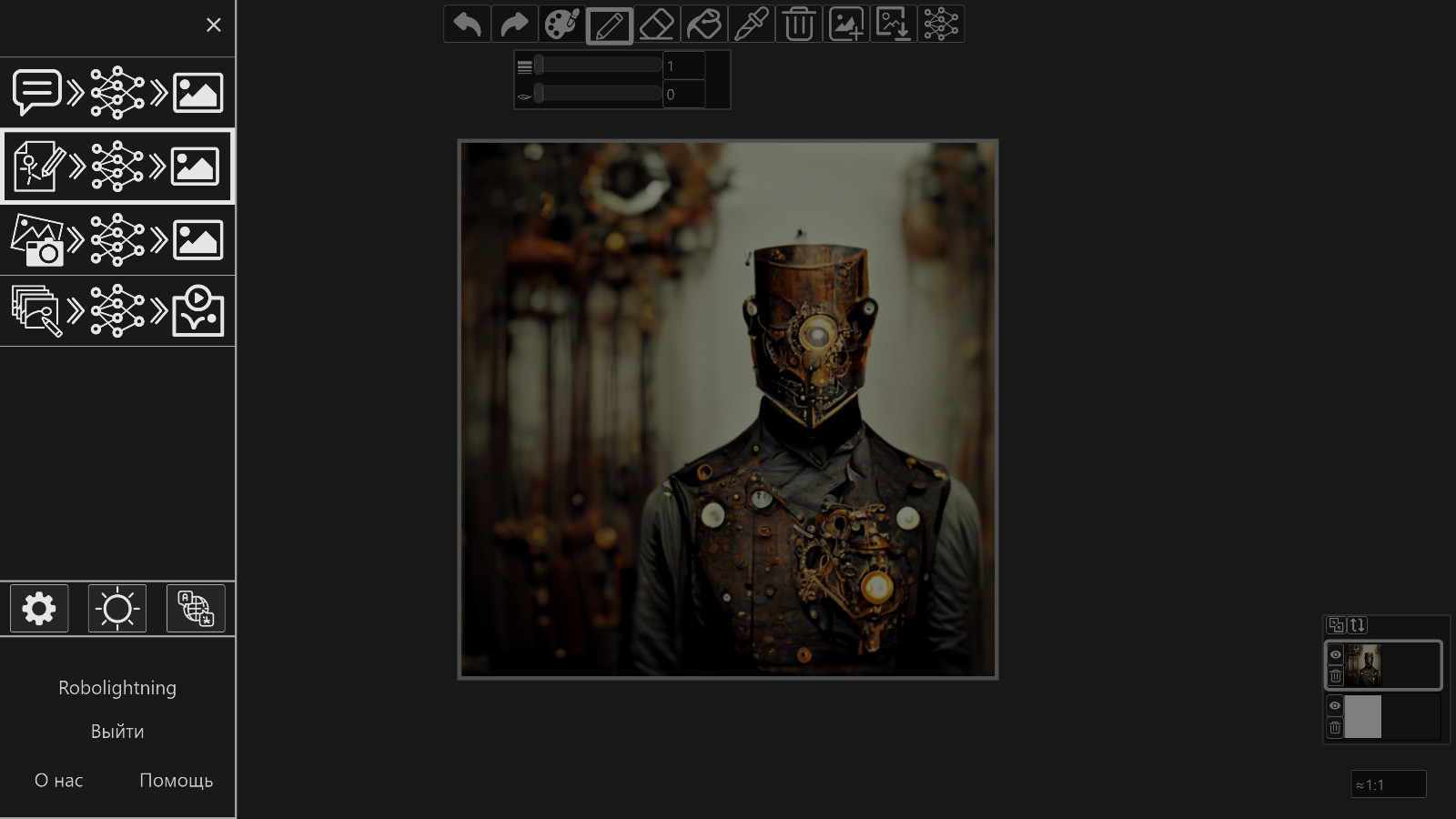Open the language selection icon
The image size is (1456, 819).
tap(196, 608)
